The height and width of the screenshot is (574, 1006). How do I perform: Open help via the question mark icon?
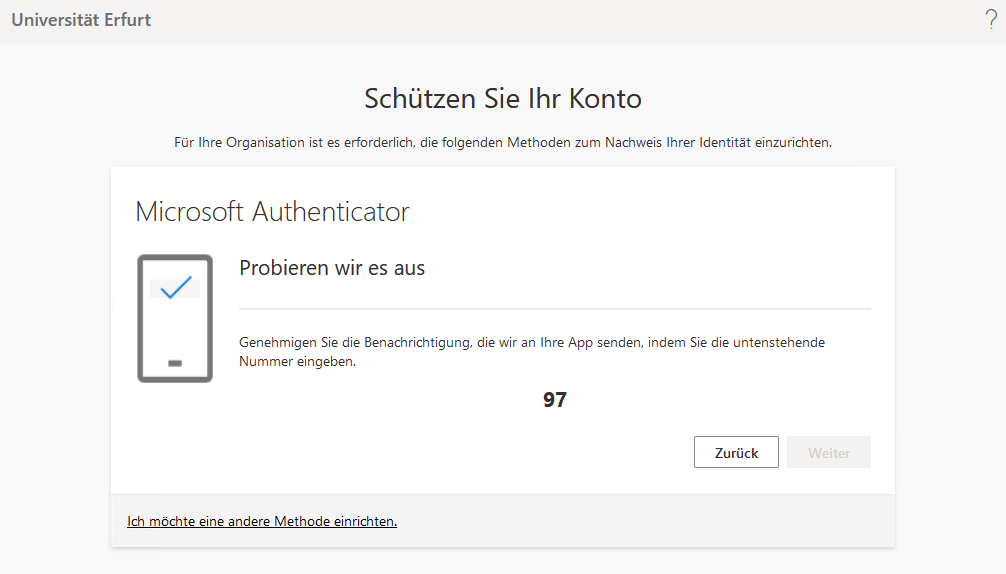pos(991,20)
